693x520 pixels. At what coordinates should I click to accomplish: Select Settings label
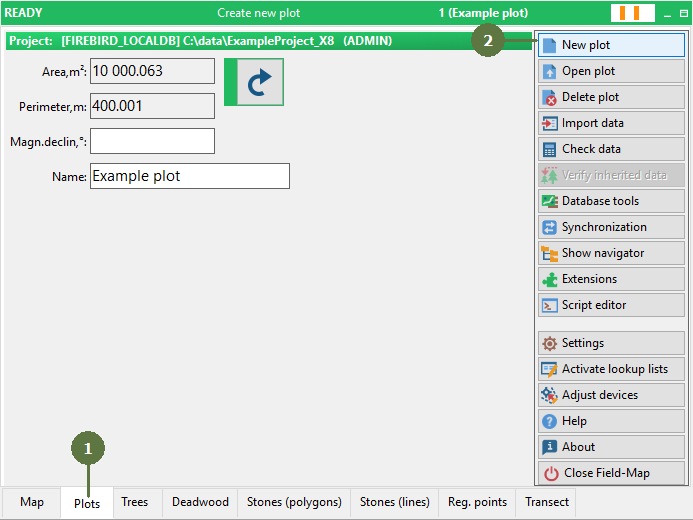tap(583, 343)
